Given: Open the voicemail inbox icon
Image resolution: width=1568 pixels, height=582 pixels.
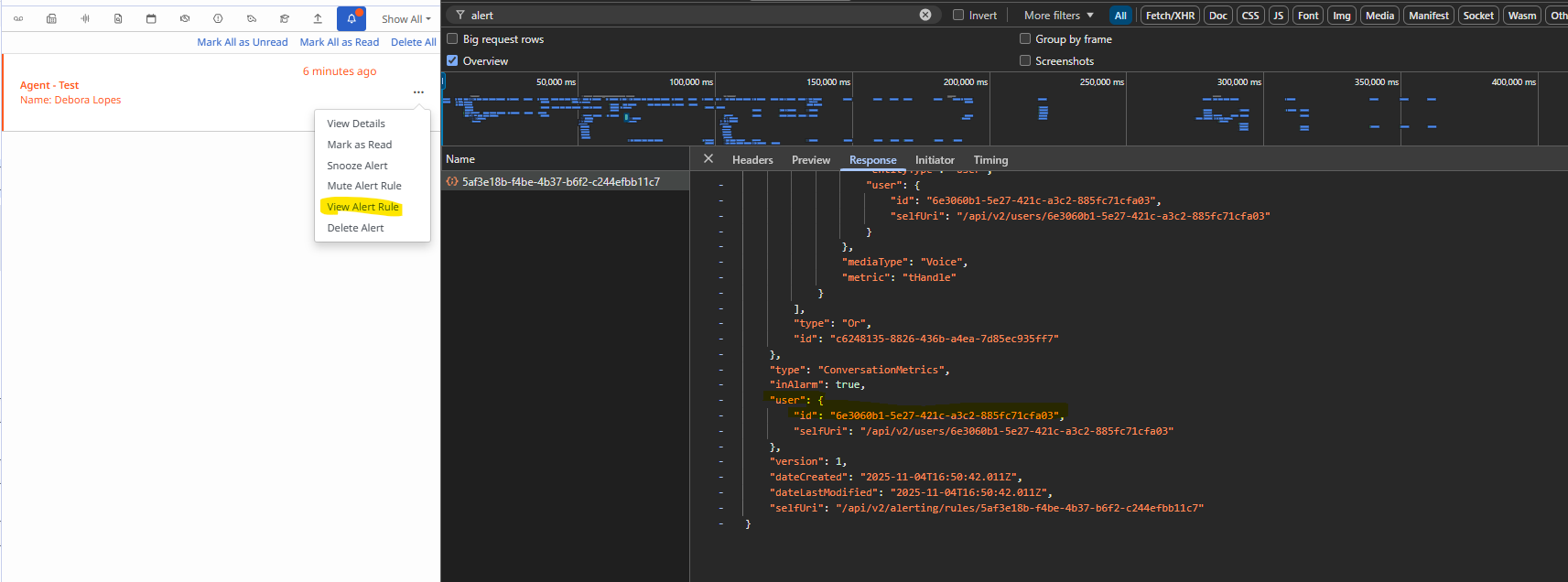Looking at the screenshot, I should pyautogui.click(x=18, y=18).
